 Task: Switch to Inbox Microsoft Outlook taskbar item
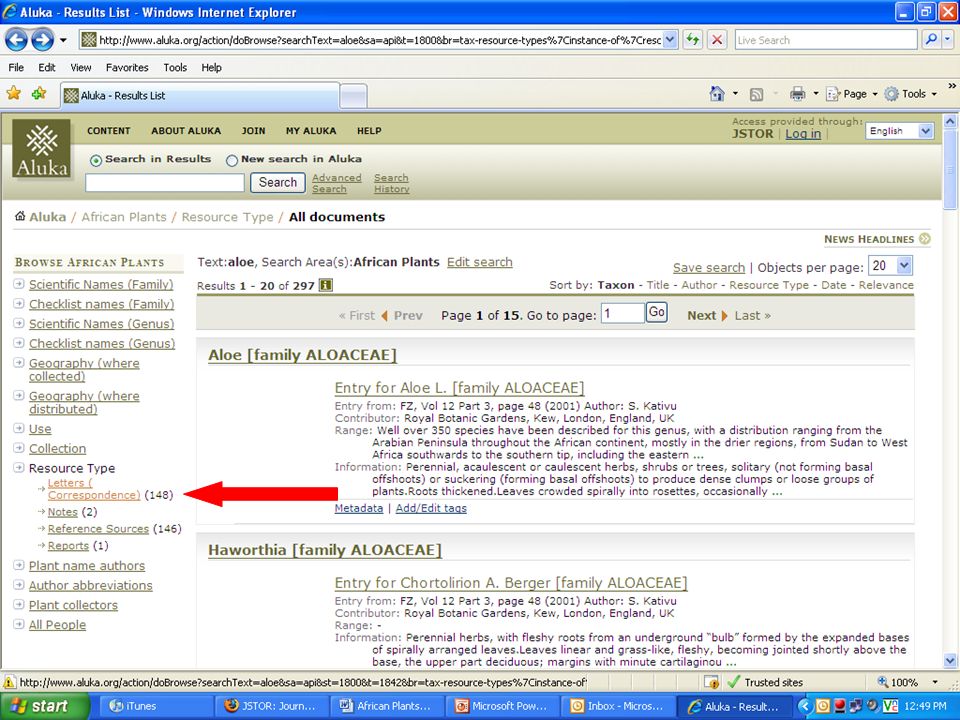620,707
